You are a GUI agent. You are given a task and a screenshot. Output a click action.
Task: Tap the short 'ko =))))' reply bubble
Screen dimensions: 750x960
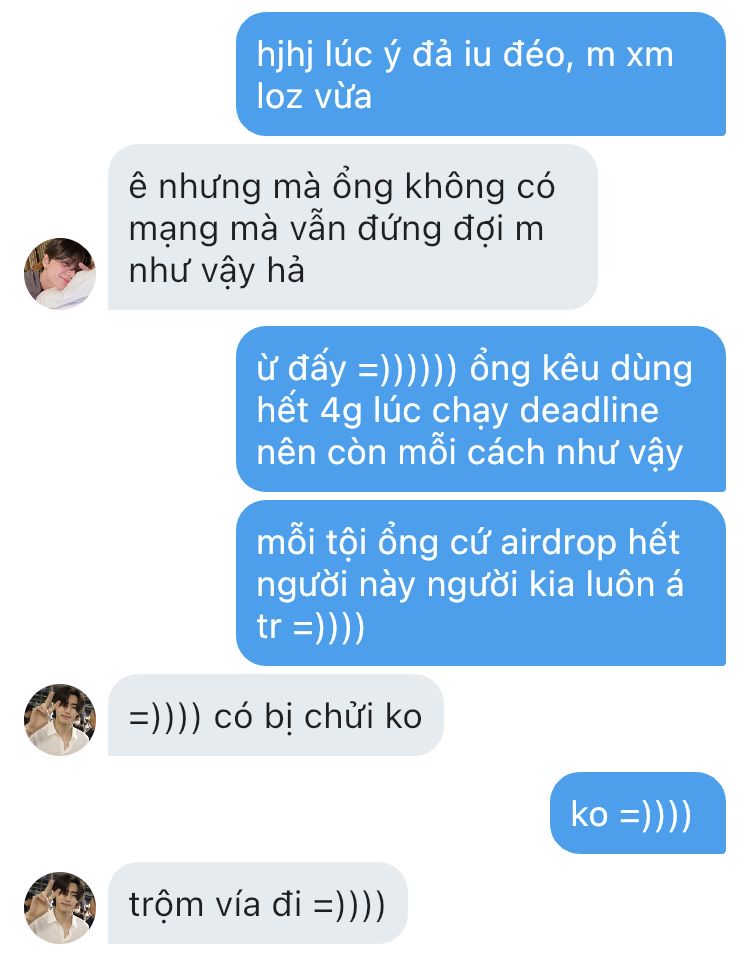pos(638,813)
